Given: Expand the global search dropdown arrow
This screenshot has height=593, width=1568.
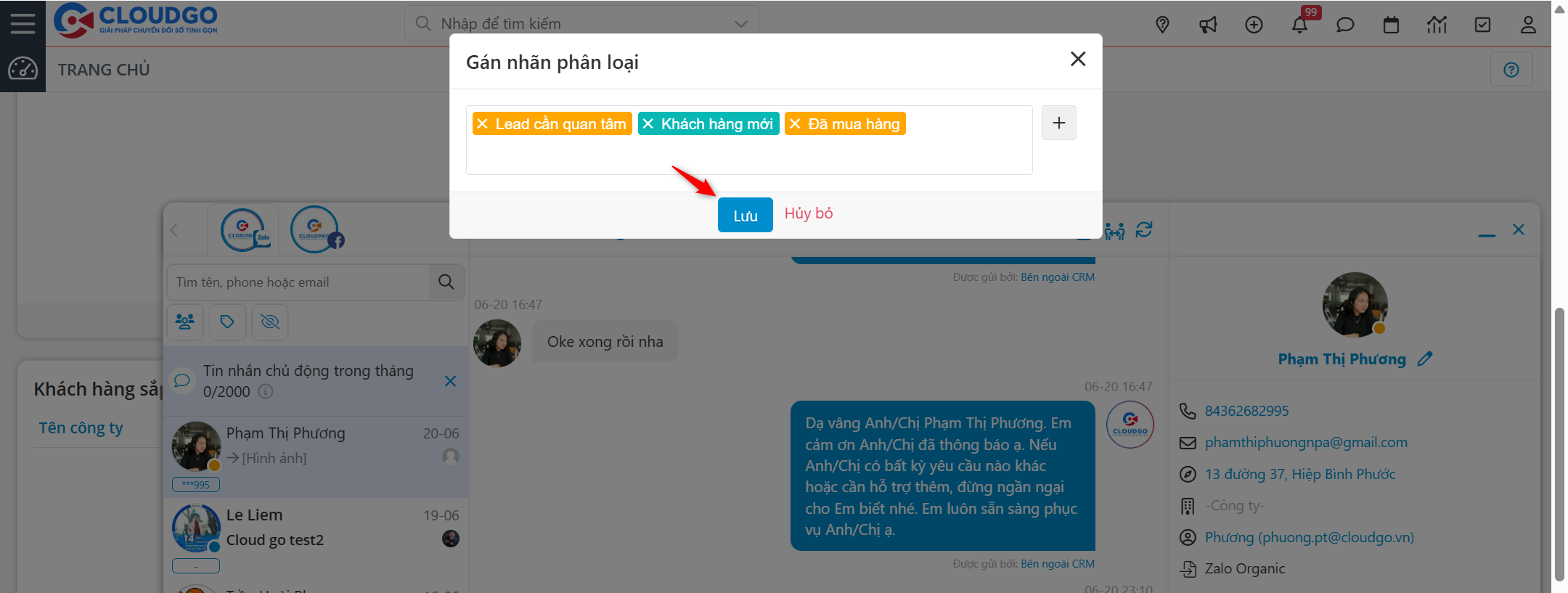Looking at the screenshot, I should pos(740,24).
